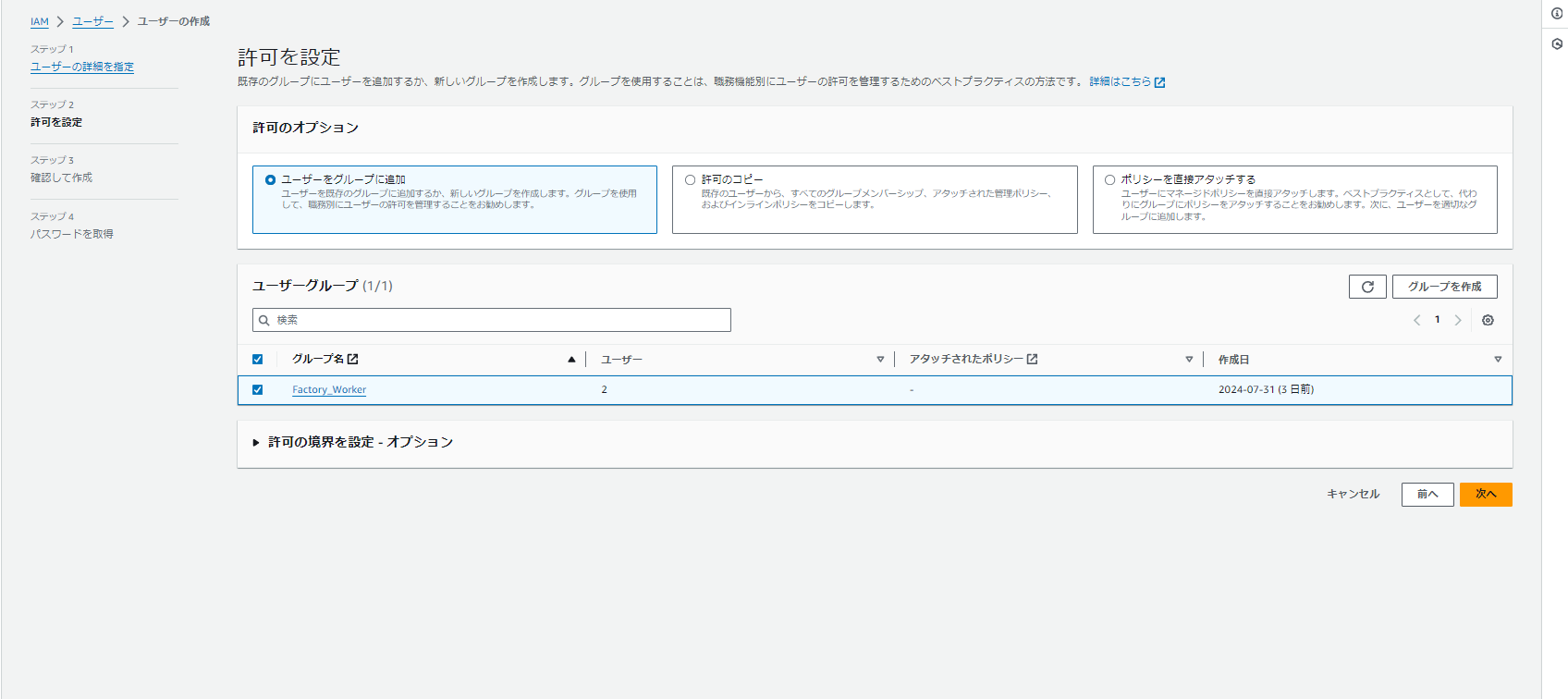1568x699 pixels.
Task: Click external link icon beside 詳細はこちら
Action: point(1159,82)
